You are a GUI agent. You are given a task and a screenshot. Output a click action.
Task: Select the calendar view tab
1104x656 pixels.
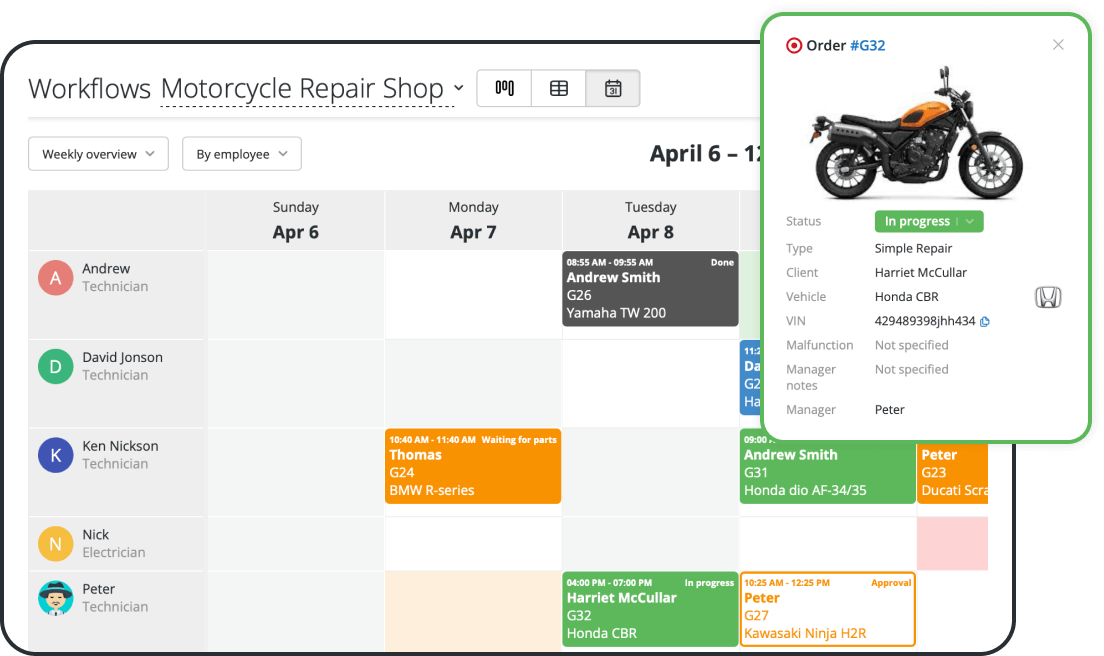pyautogui.click(x=613, y=88)
